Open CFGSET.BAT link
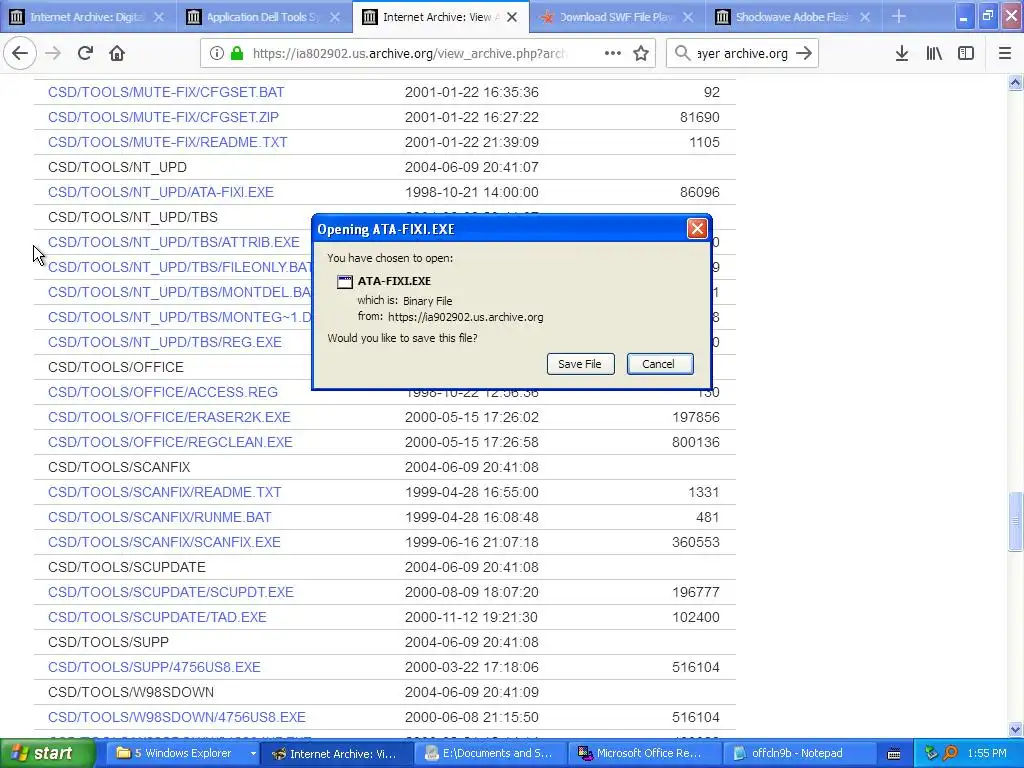 pyautogui.click(x=166, y=92)
